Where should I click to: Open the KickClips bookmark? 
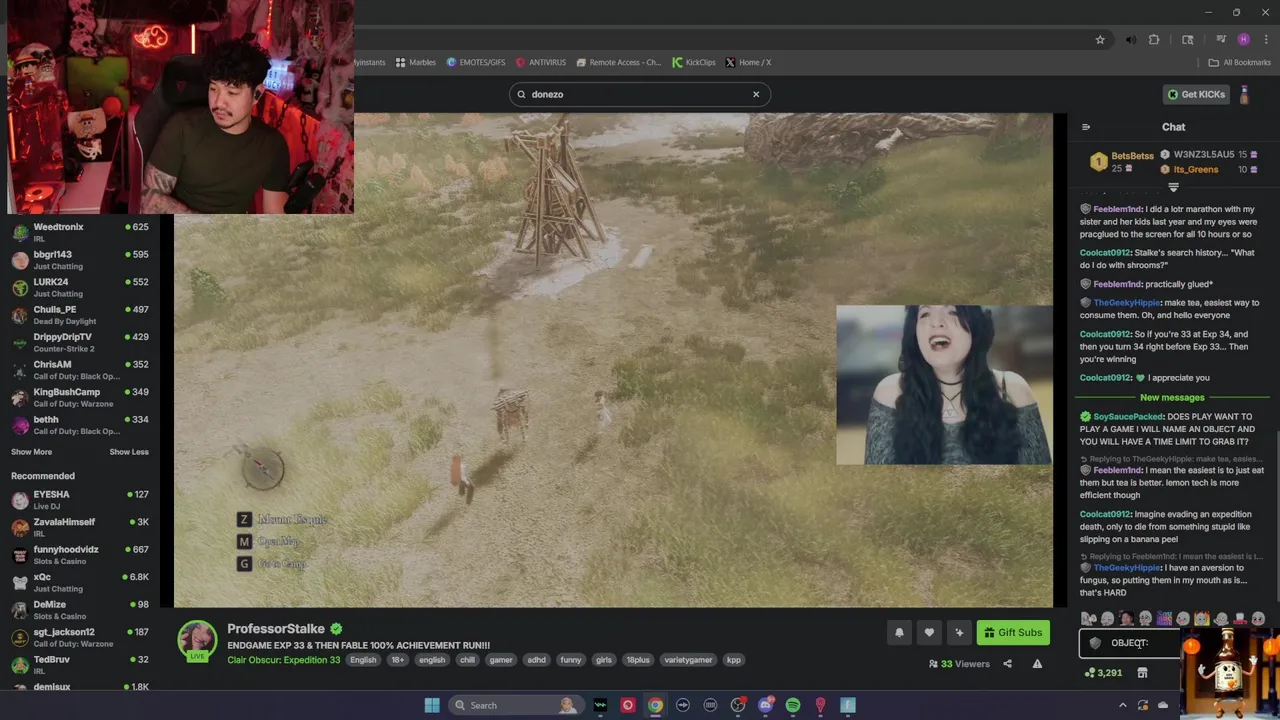tap(694, 62)
